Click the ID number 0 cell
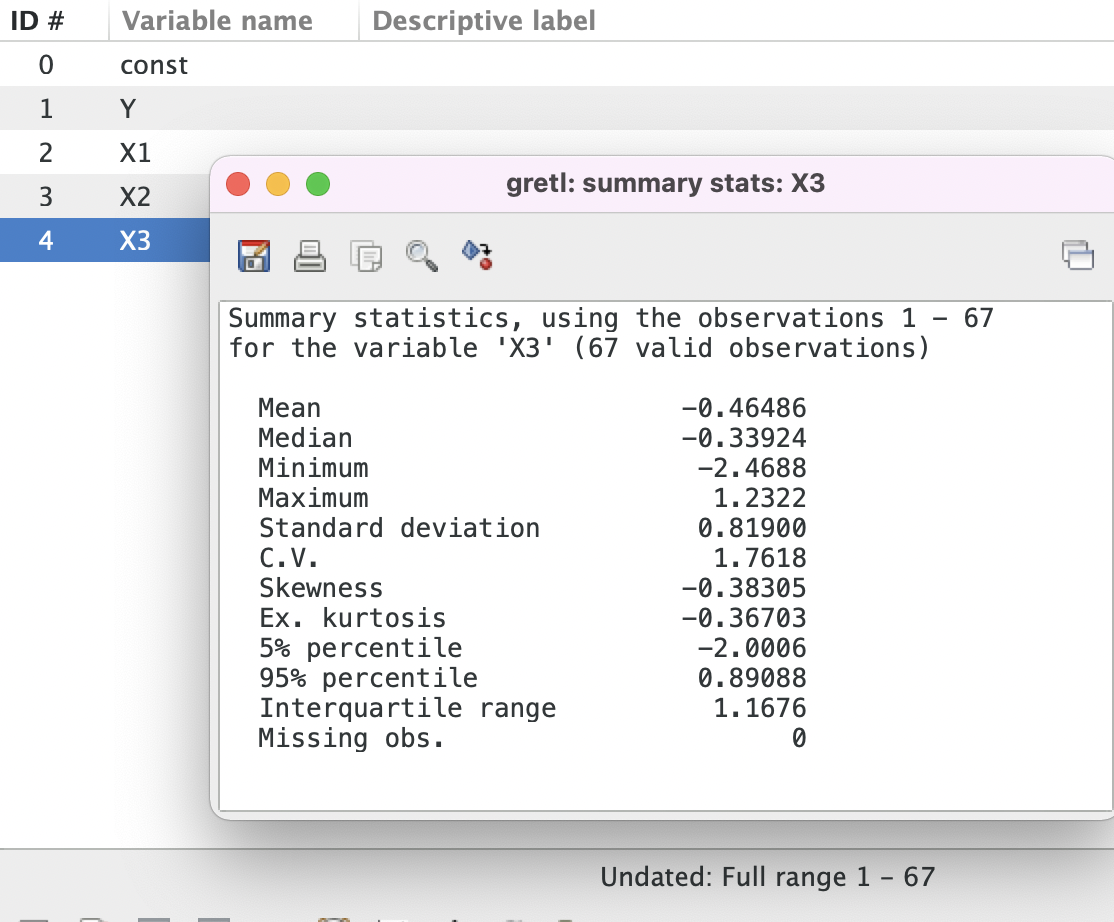This screenshot has width=1114, height=922. [x=45, y=65]
